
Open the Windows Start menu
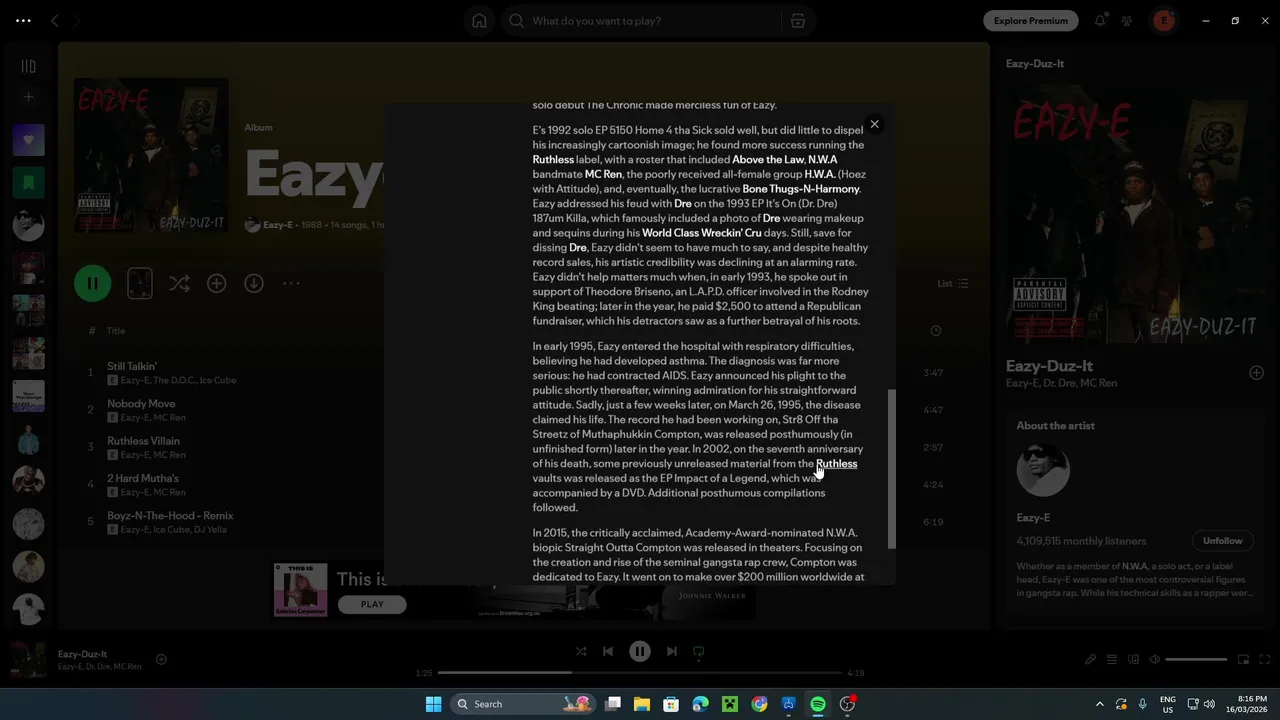pyautogui.click(x=433, y=704)
